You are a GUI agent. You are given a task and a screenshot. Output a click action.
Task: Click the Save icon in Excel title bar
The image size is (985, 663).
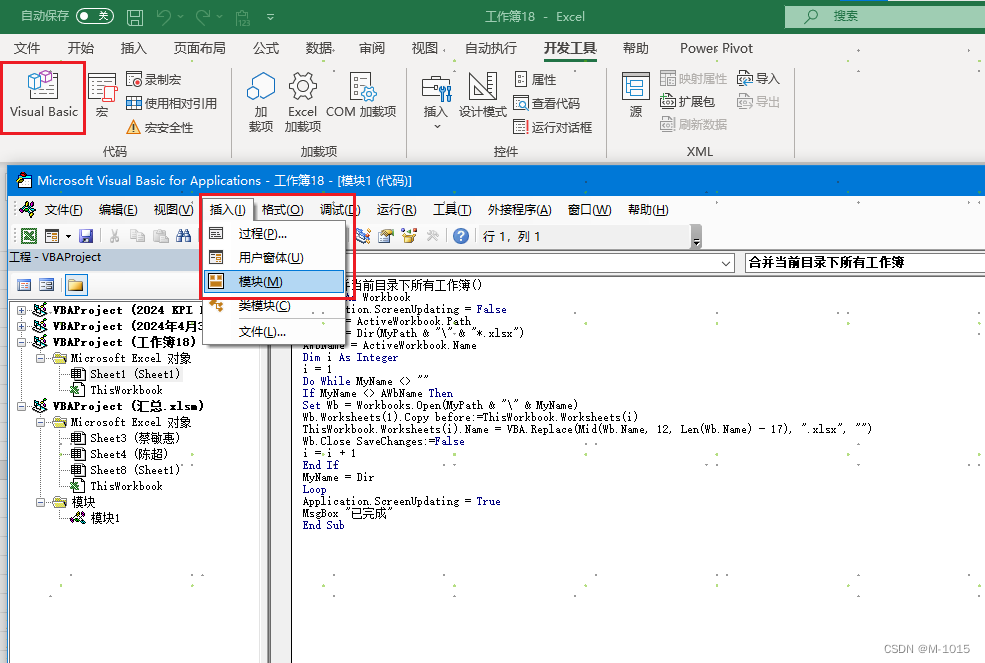(135, 17)
